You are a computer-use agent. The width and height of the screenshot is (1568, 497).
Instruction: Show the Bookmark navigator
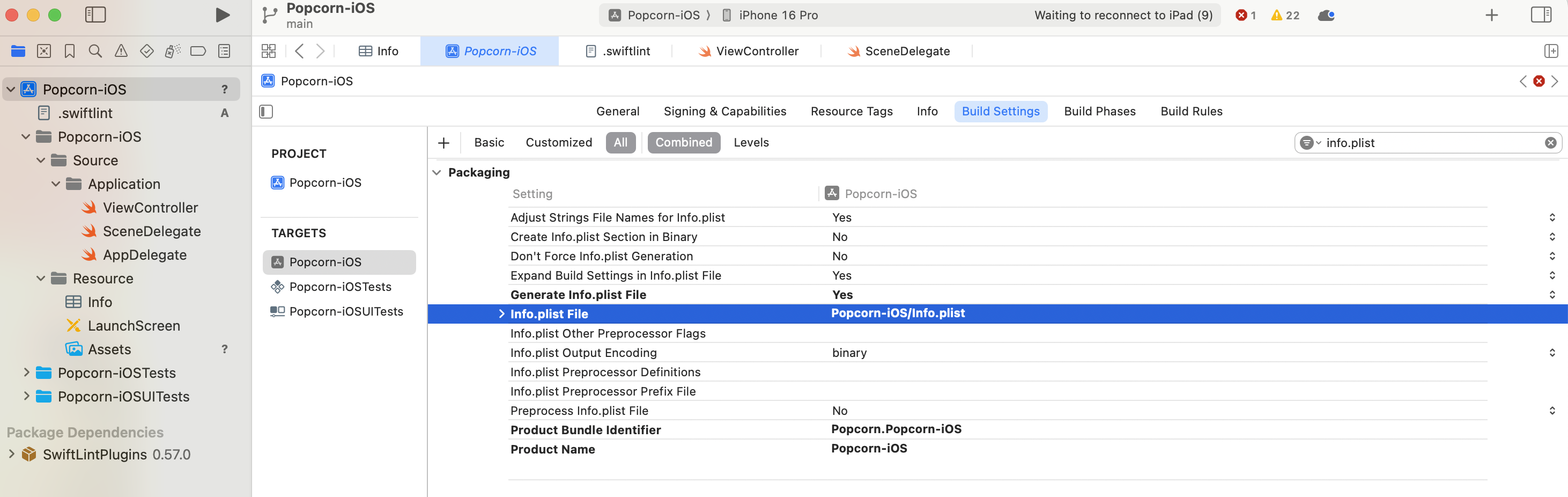tap(69, 51)
